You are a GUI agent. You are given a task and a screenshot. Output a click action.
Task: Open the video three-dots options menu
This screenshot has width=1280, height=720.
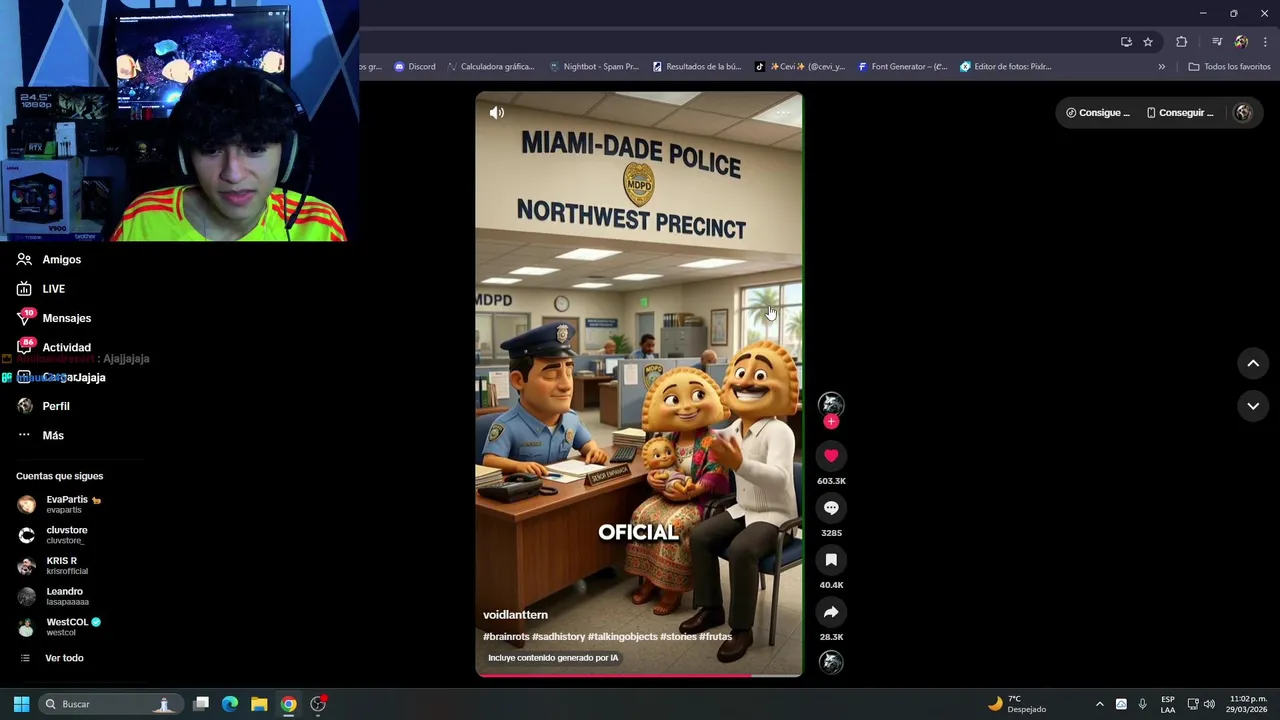(782, 113)
